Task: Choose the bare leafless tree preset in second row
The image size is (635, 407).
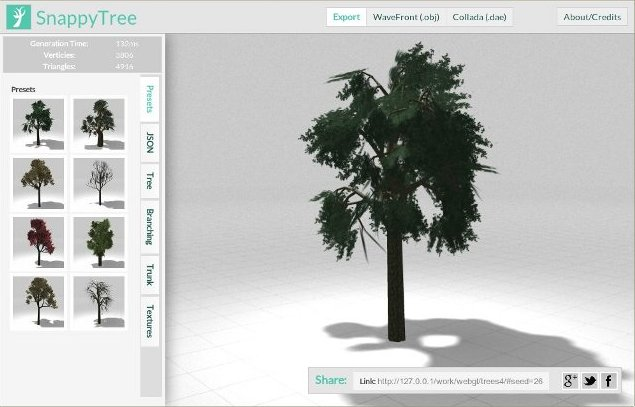Action: [98, 182]
